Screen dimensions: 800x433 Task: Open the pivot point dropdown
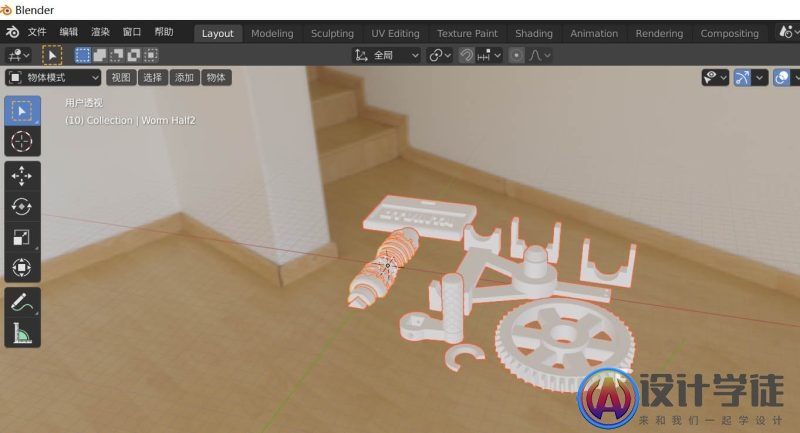pyautogui.click(x=440, y=55)
